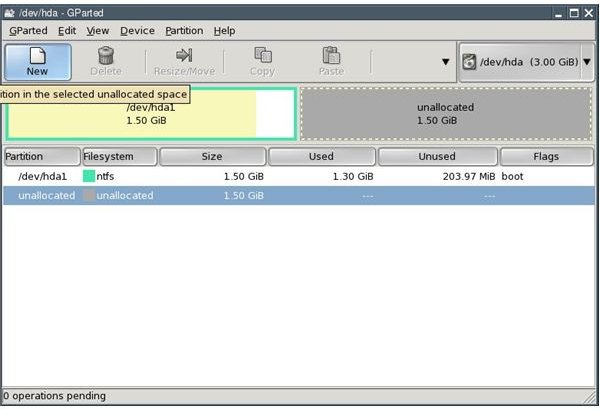Click the boot flag cell

point(512,176)
